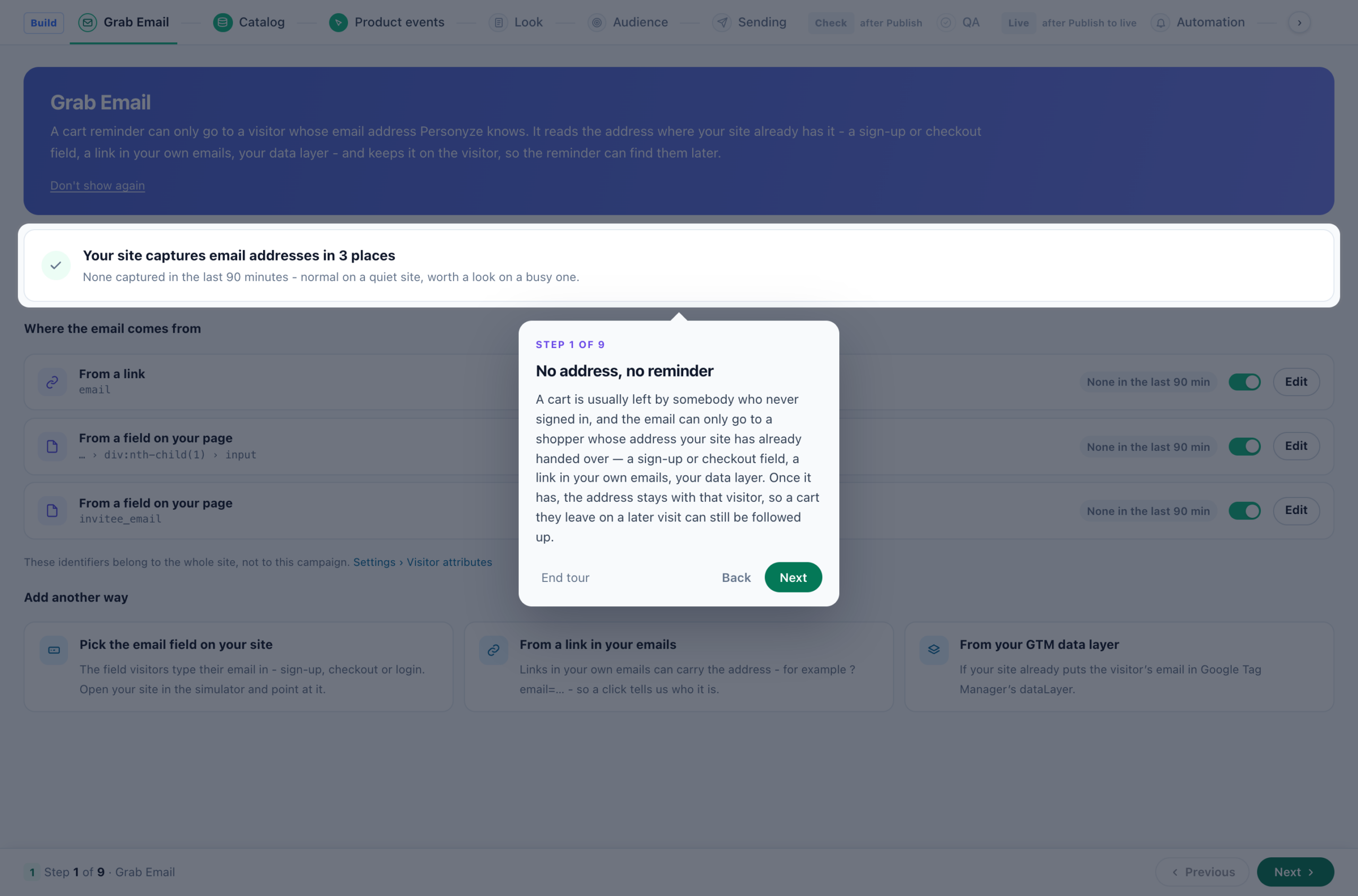
Task: Click the link icon in From a link in your emails card
Action: pos(494,650)
